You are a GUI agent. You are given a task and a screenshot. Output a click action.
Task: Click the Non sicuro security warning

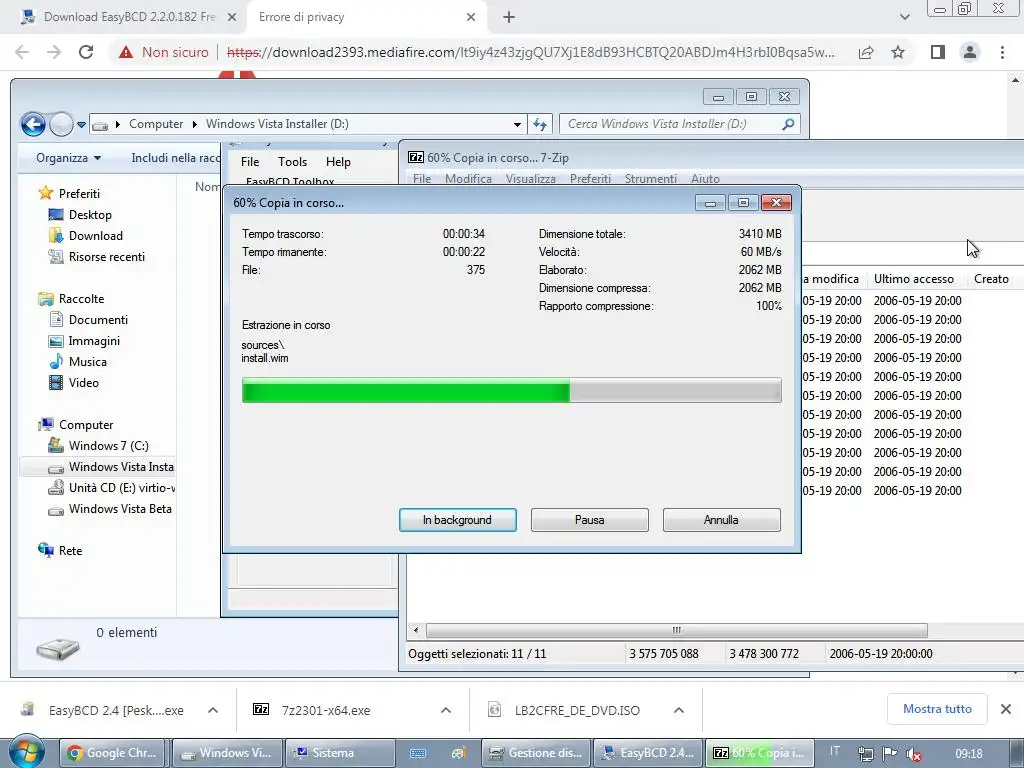coord(164,52)
